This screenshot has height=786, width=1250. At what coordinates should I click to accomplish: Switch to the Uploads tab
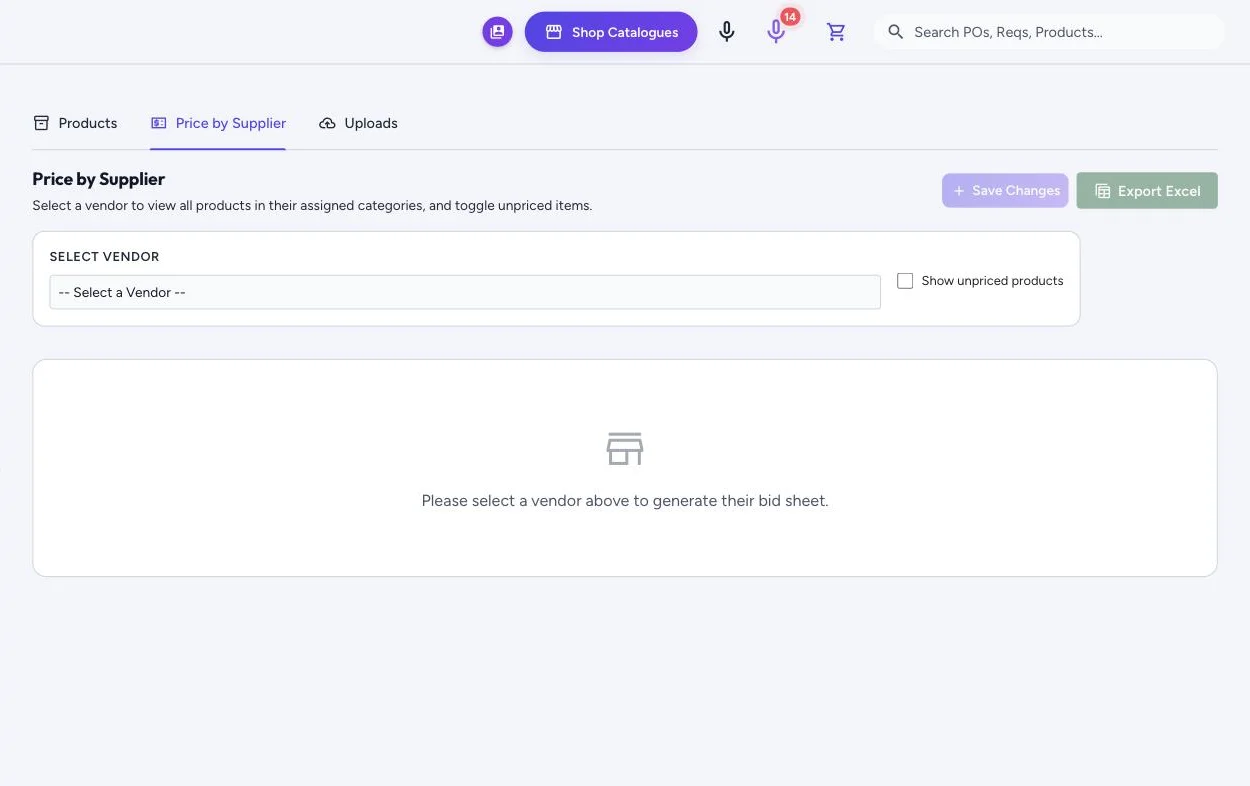pos(358,123)
